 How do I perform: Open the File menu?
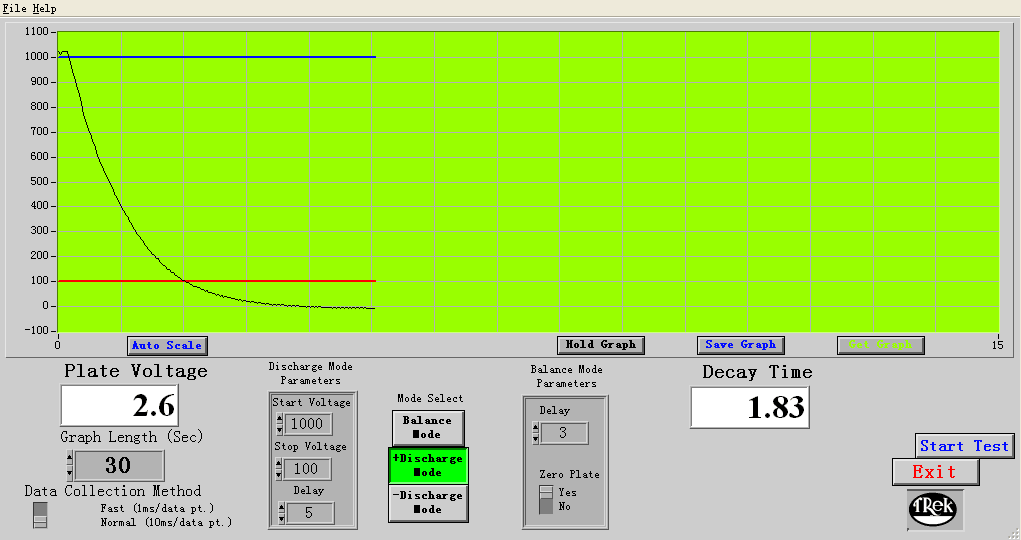pyautogui.click(x=14, y=8)
